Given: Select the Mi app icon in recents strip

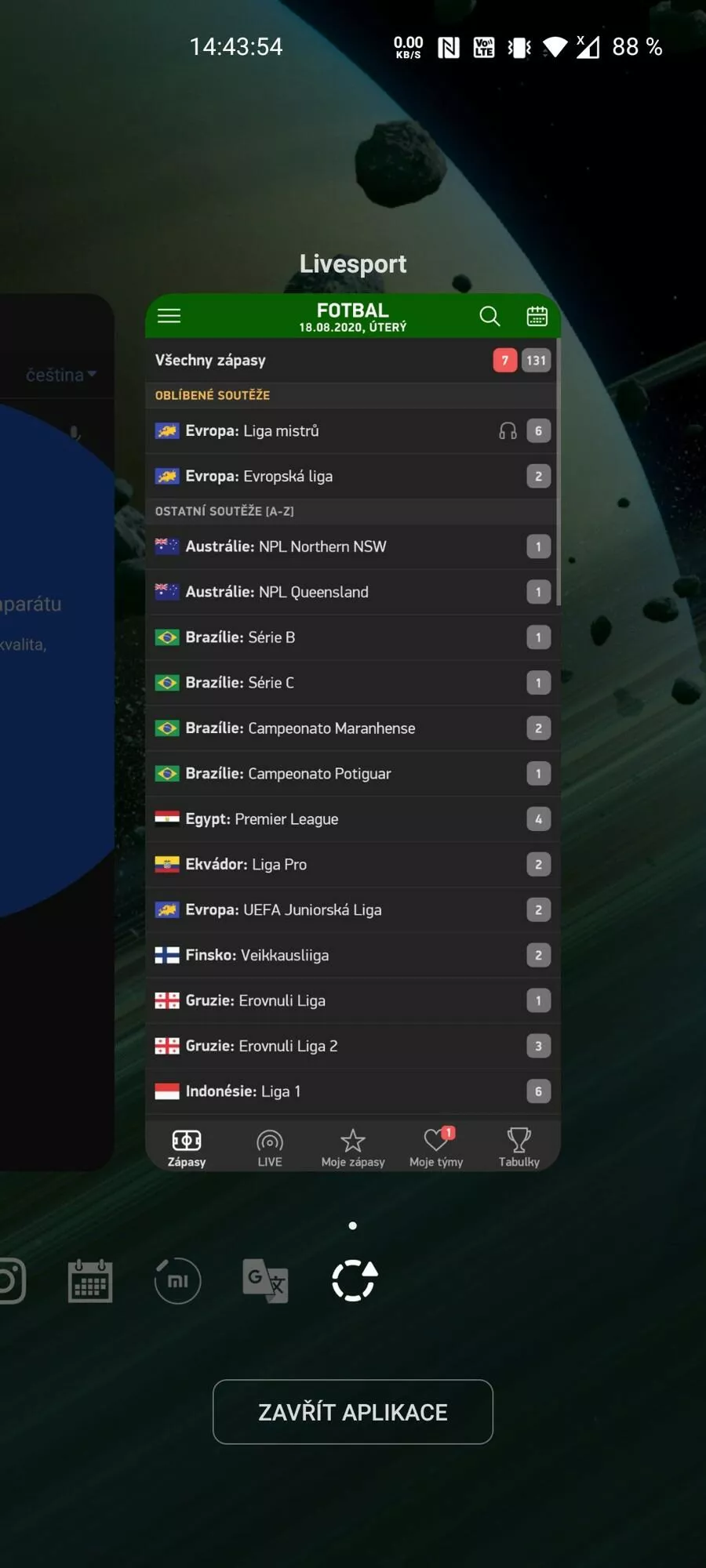Looking at the screenshot, I should tap(178, 1280).
